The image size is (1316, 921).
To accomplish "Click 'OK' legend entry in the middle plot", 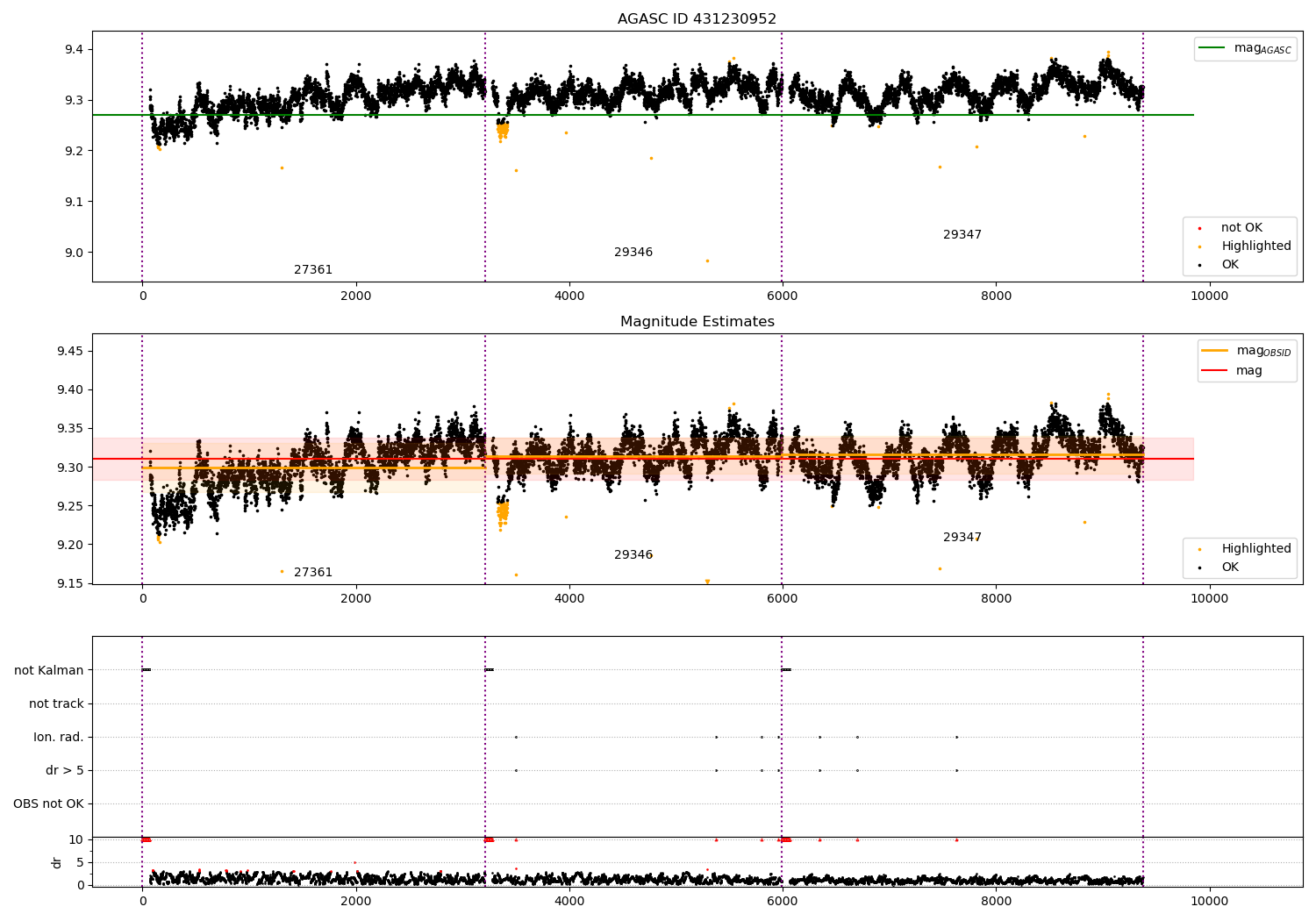I will [1219, 568].
